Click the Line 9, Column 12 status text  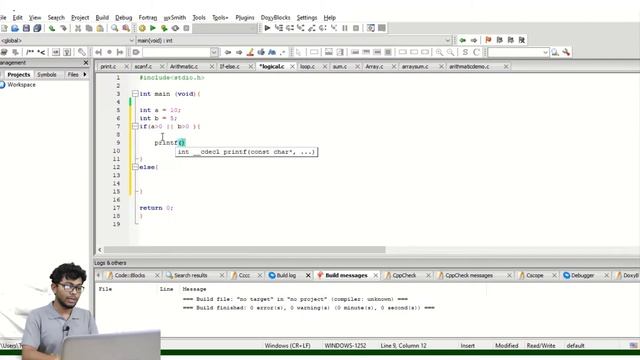click(x=403, y=345)
